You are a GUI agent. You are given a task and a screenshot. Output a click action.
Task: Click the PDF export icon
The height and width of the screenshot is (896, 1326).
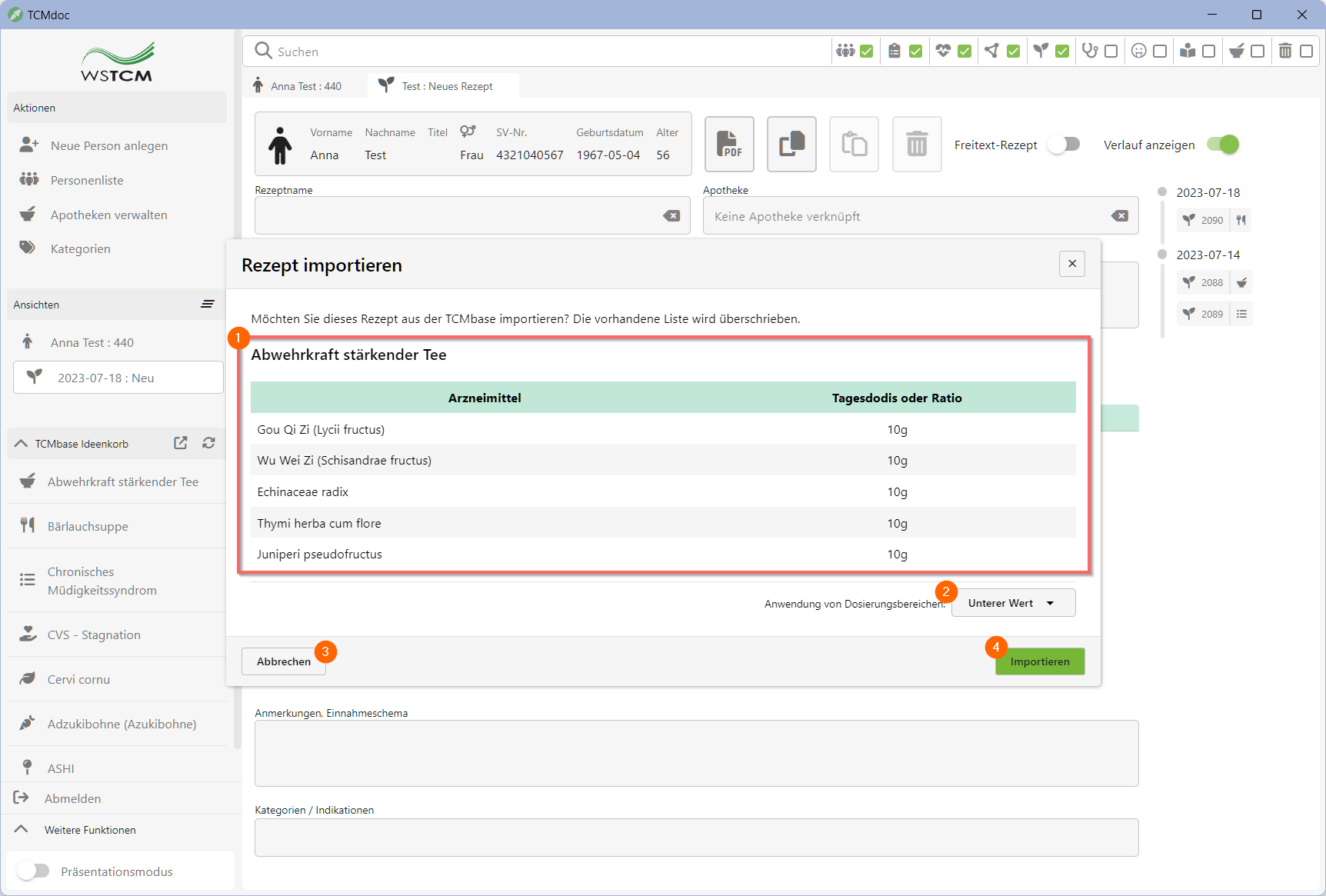tap(728, 144)
